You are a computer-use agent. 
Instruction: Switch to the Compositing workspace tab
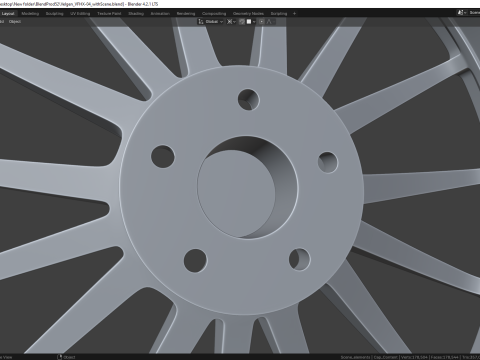click(214, 14)
